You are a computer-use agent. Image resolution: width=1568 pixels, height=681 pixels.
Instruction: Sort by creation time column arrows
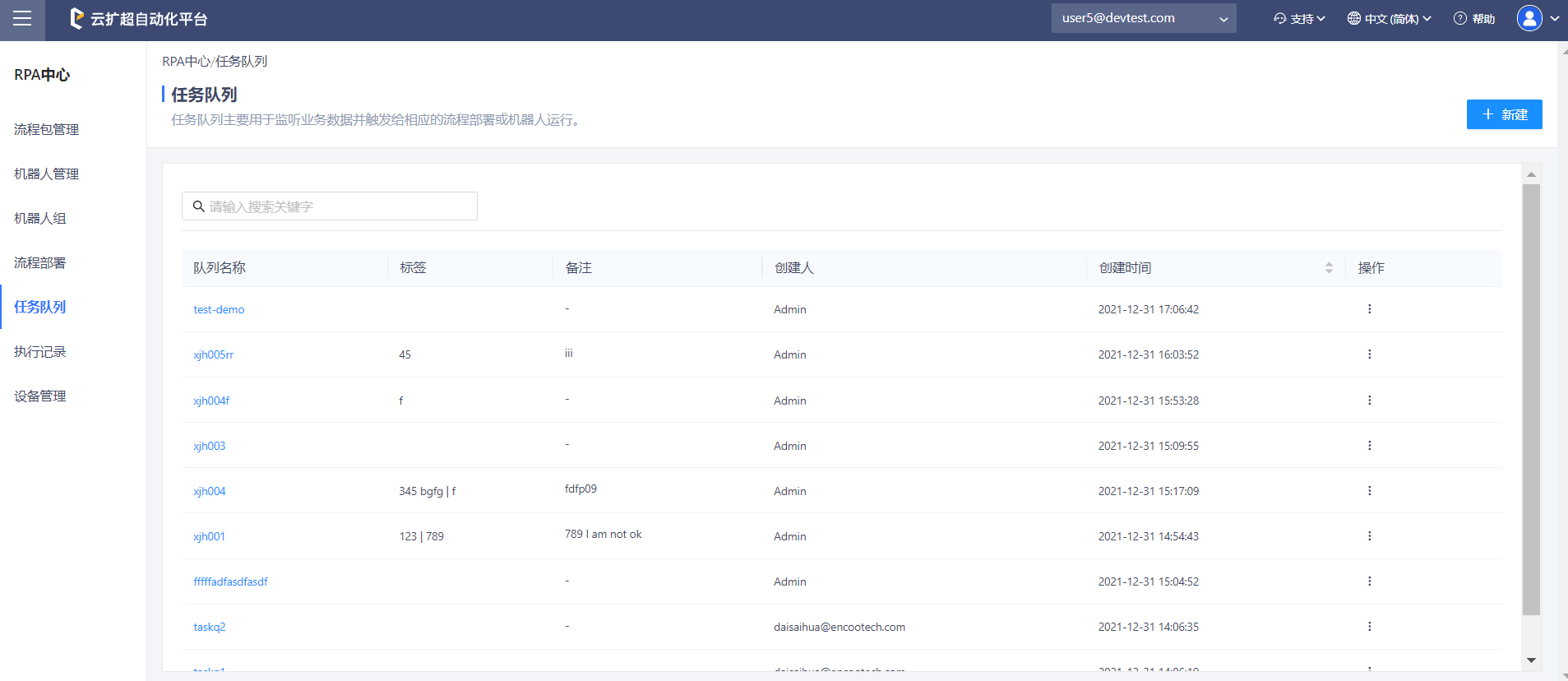coord(1329,268)
